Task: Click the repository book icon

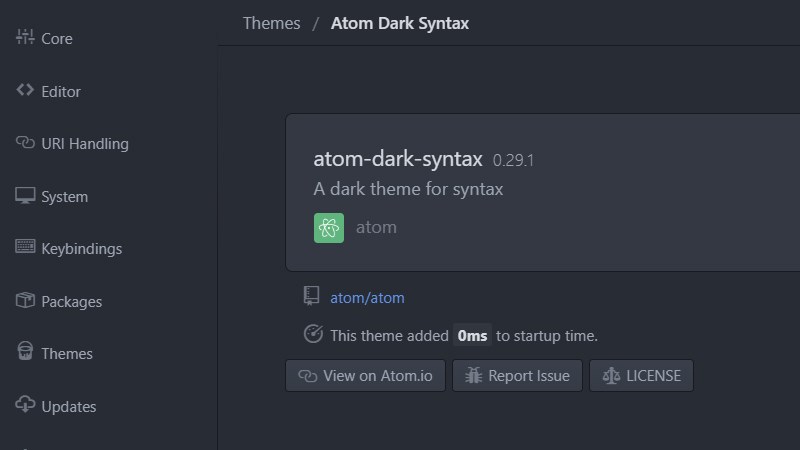Action: tap(312, 296)
